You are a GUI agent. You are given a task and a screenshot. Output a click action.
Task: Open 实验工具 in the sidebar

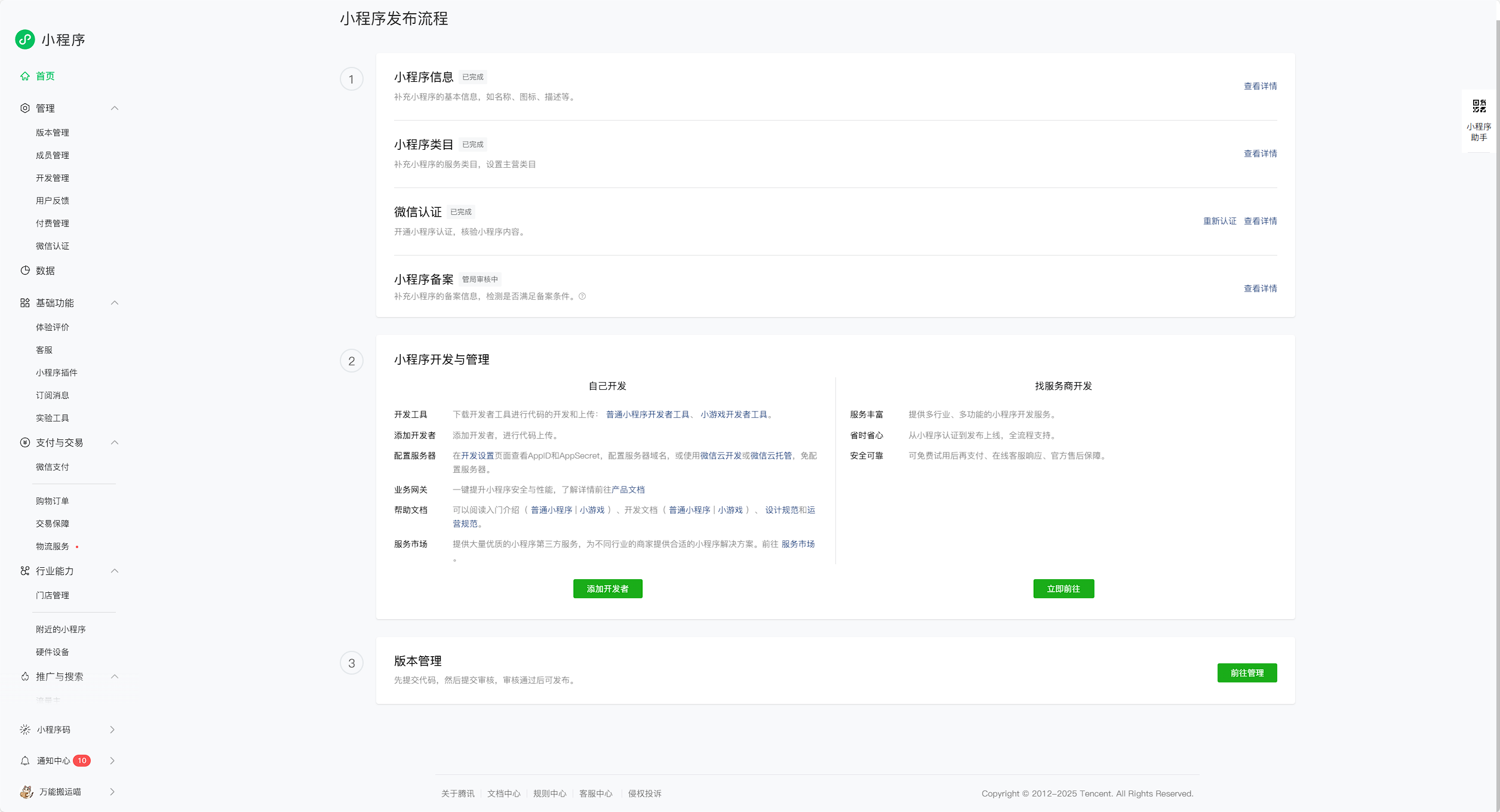[x=53, y=418]
